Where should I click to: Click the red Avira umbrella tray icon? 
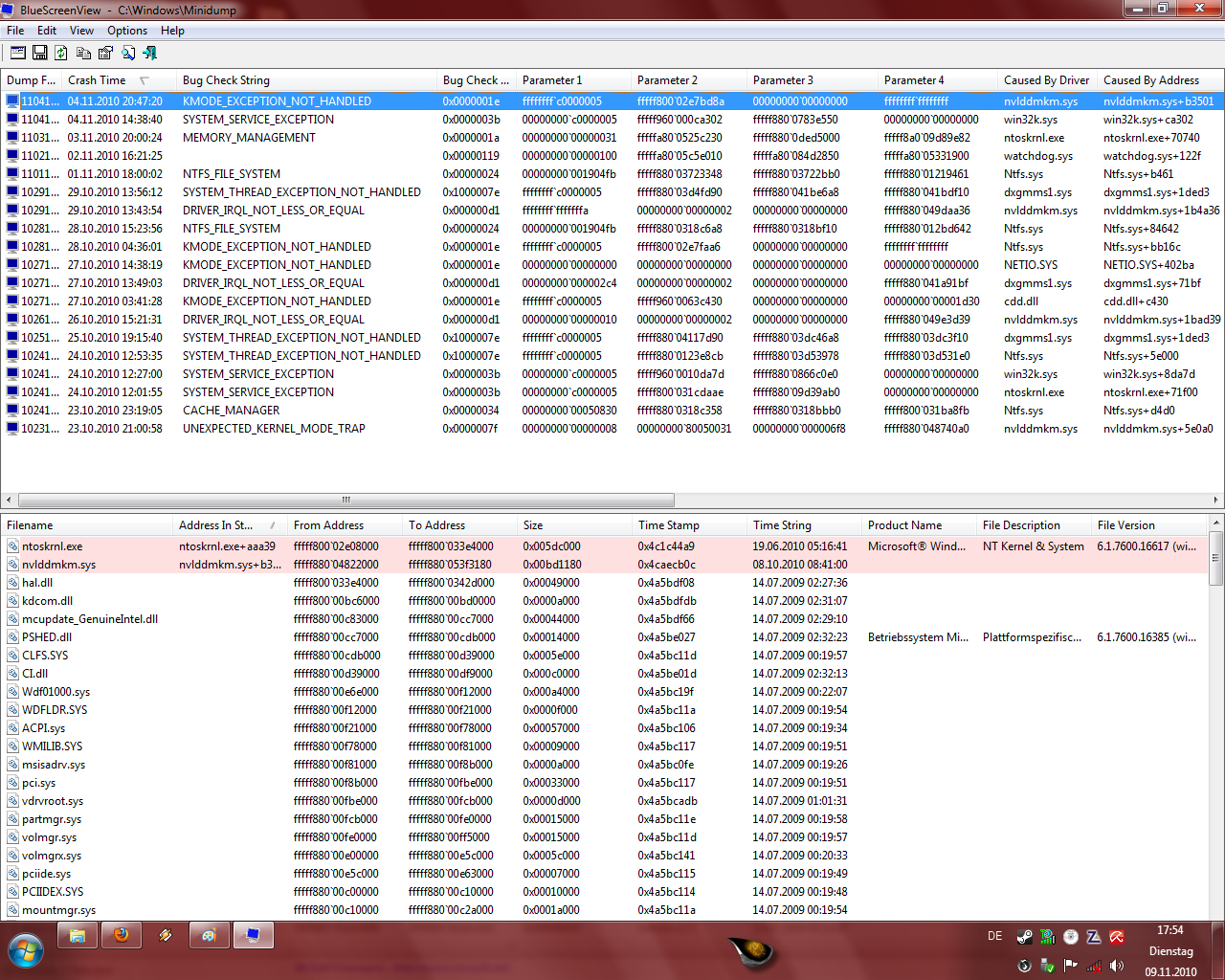click(x=1116, y=937)
